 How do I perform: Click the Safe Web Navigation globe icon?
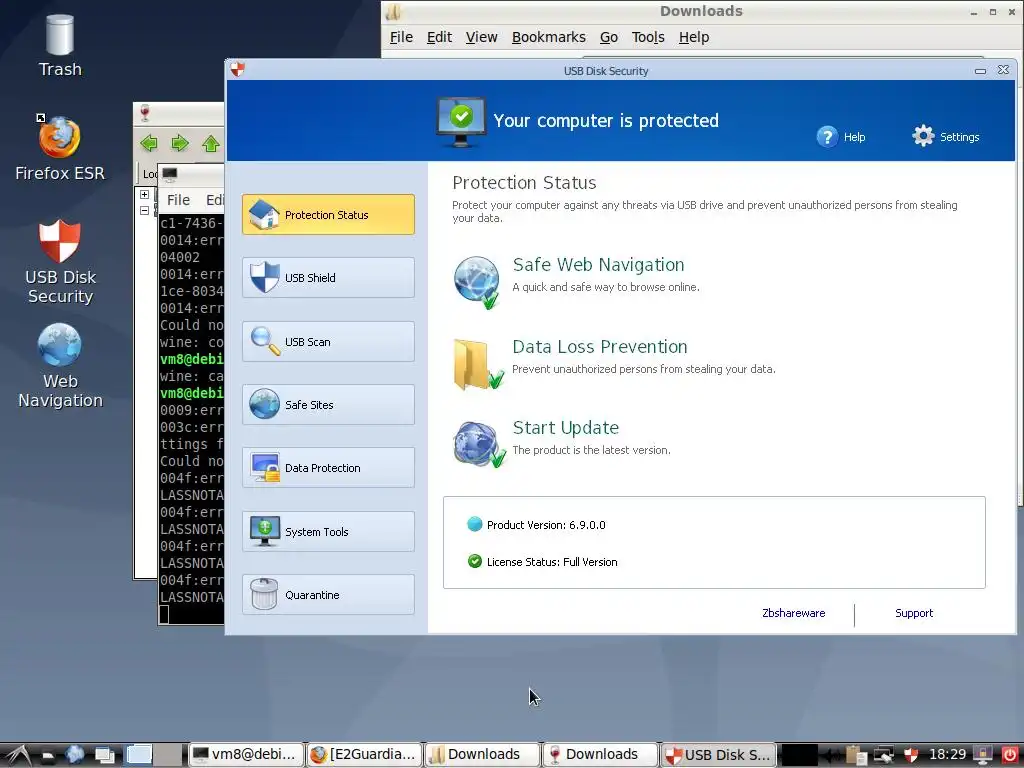click(x=477, y=282)
